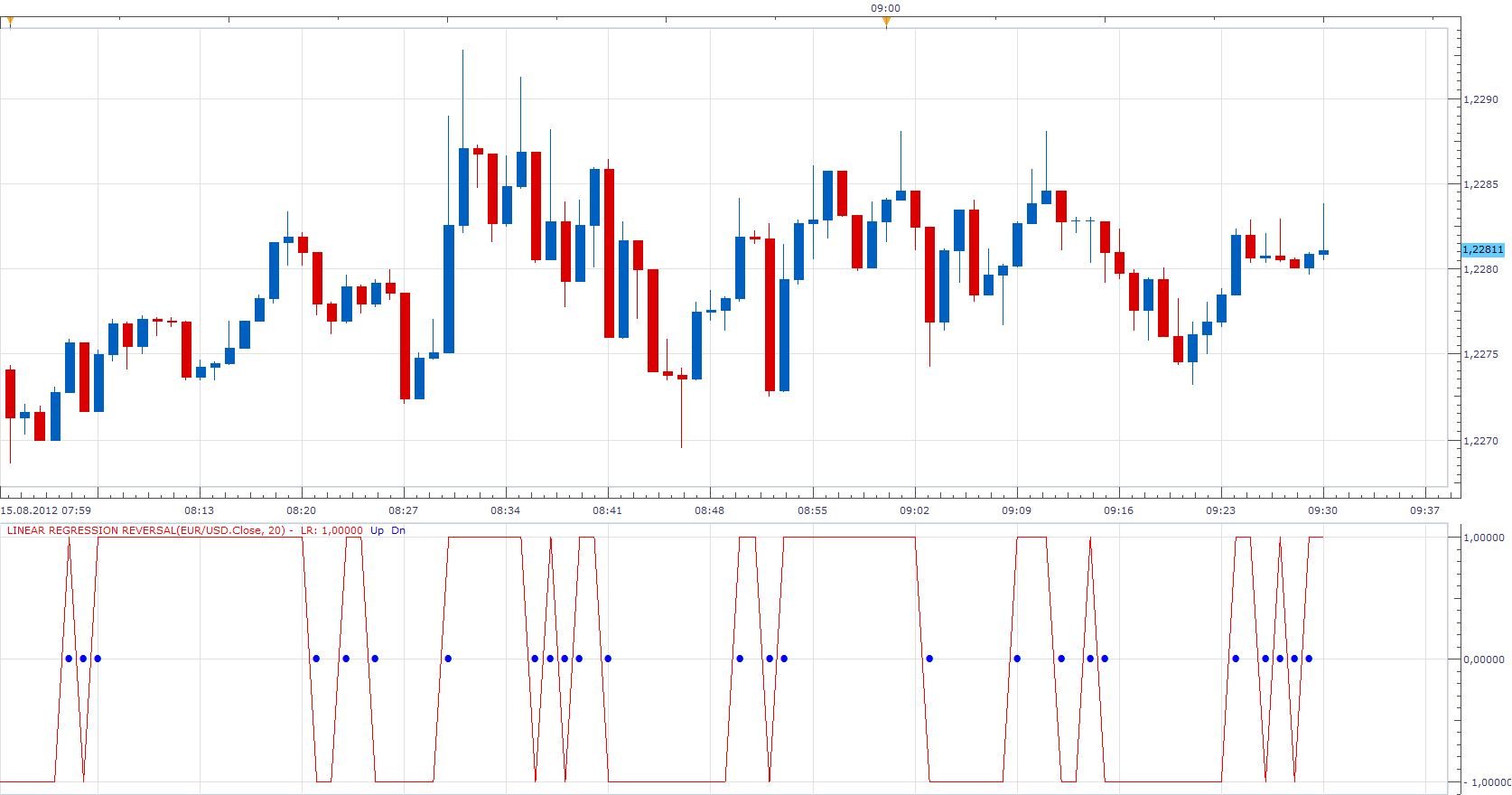This screenshot has height=795, width=1512.
Task: Click the 1,2290 price axis label
Action: pyautogui.click(x=1480, y=99)
